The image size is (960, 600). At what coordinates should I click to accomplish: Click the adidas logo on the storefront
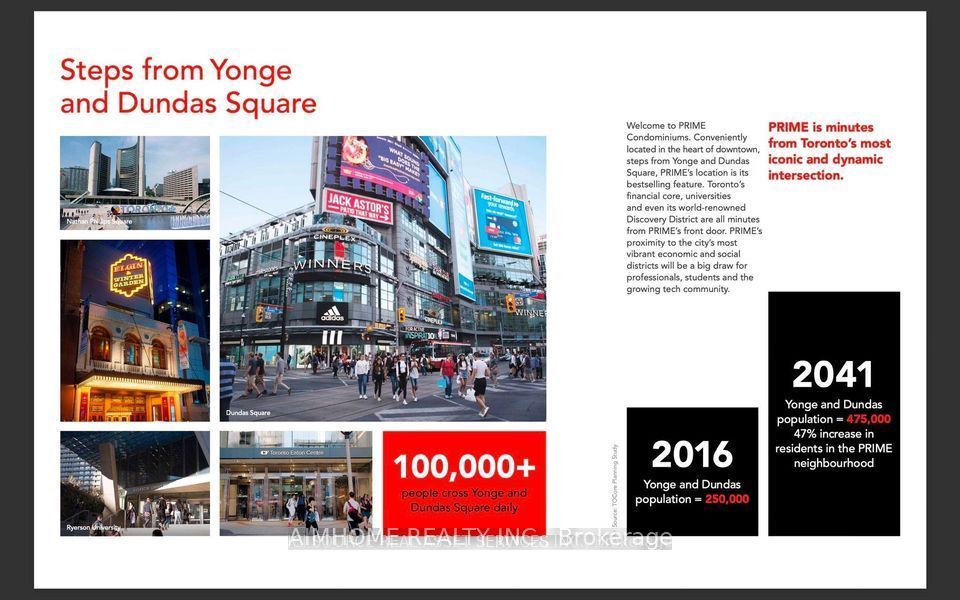tap(332, 313)
